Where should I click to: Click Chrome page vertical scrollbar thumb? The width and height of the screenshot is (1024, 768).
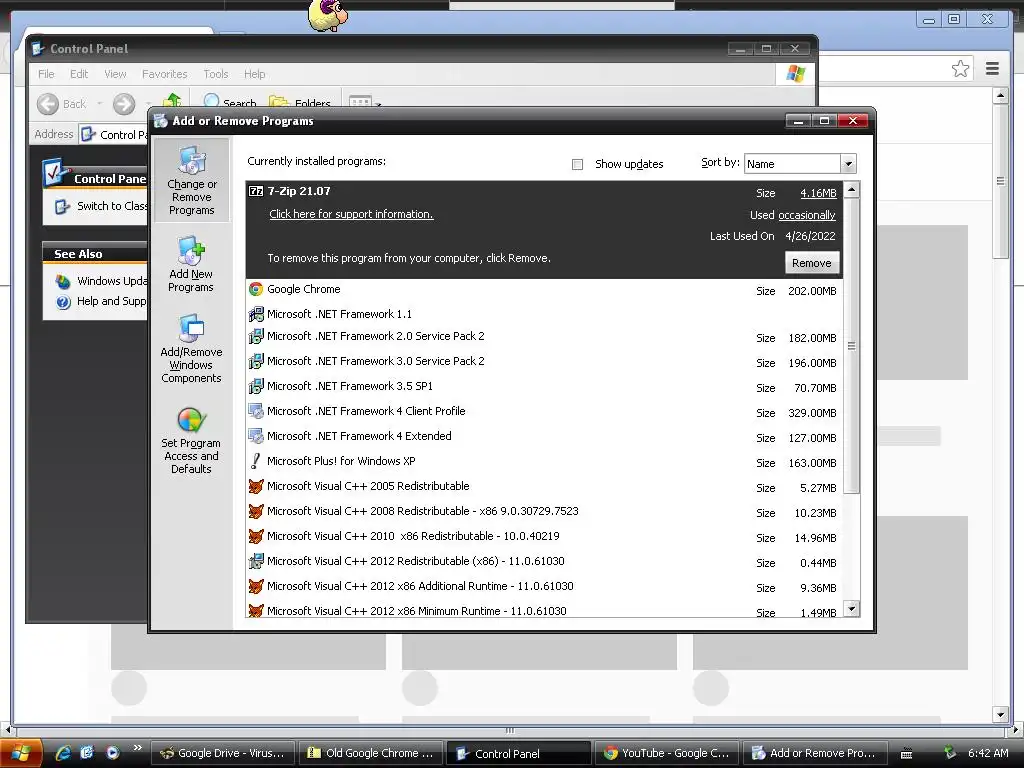(x=1000, y=181)
